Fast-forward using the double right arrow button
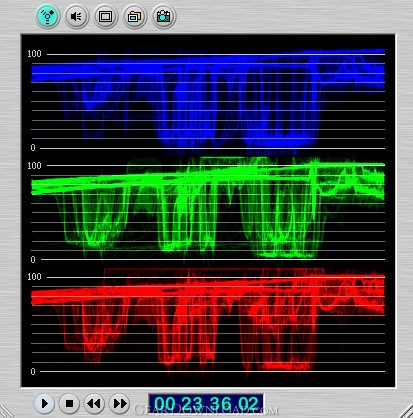Screen dimensions: 413x418 119,404
